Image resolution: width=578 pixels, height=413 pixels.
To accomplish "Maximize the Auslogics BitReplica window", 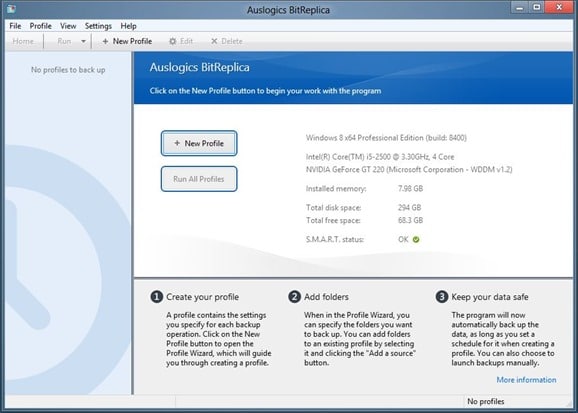I will tap(536, 7).
